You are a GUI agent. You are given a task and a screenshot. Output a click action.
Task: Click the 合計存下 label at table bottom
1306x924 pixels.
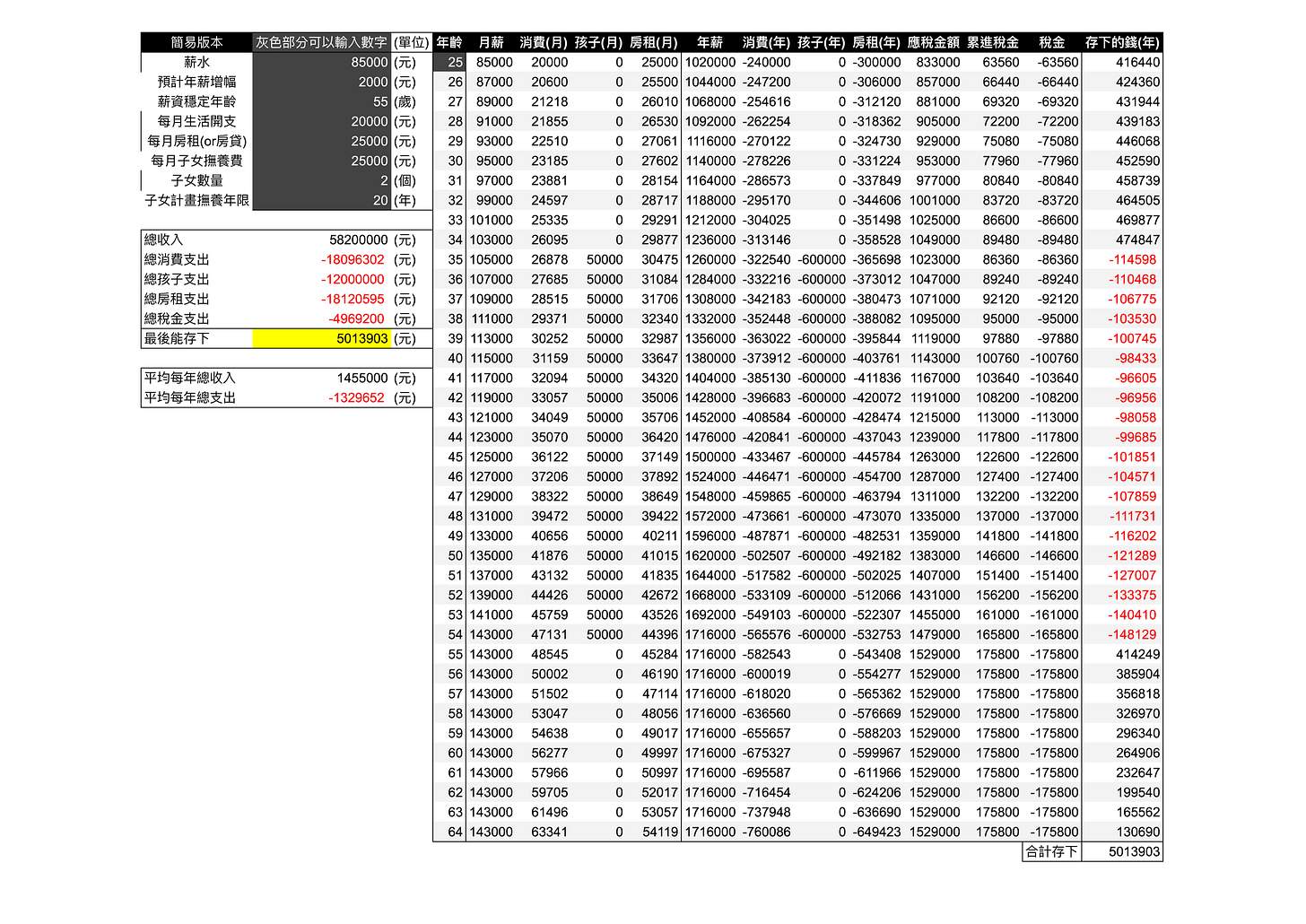click(1052, 851)
